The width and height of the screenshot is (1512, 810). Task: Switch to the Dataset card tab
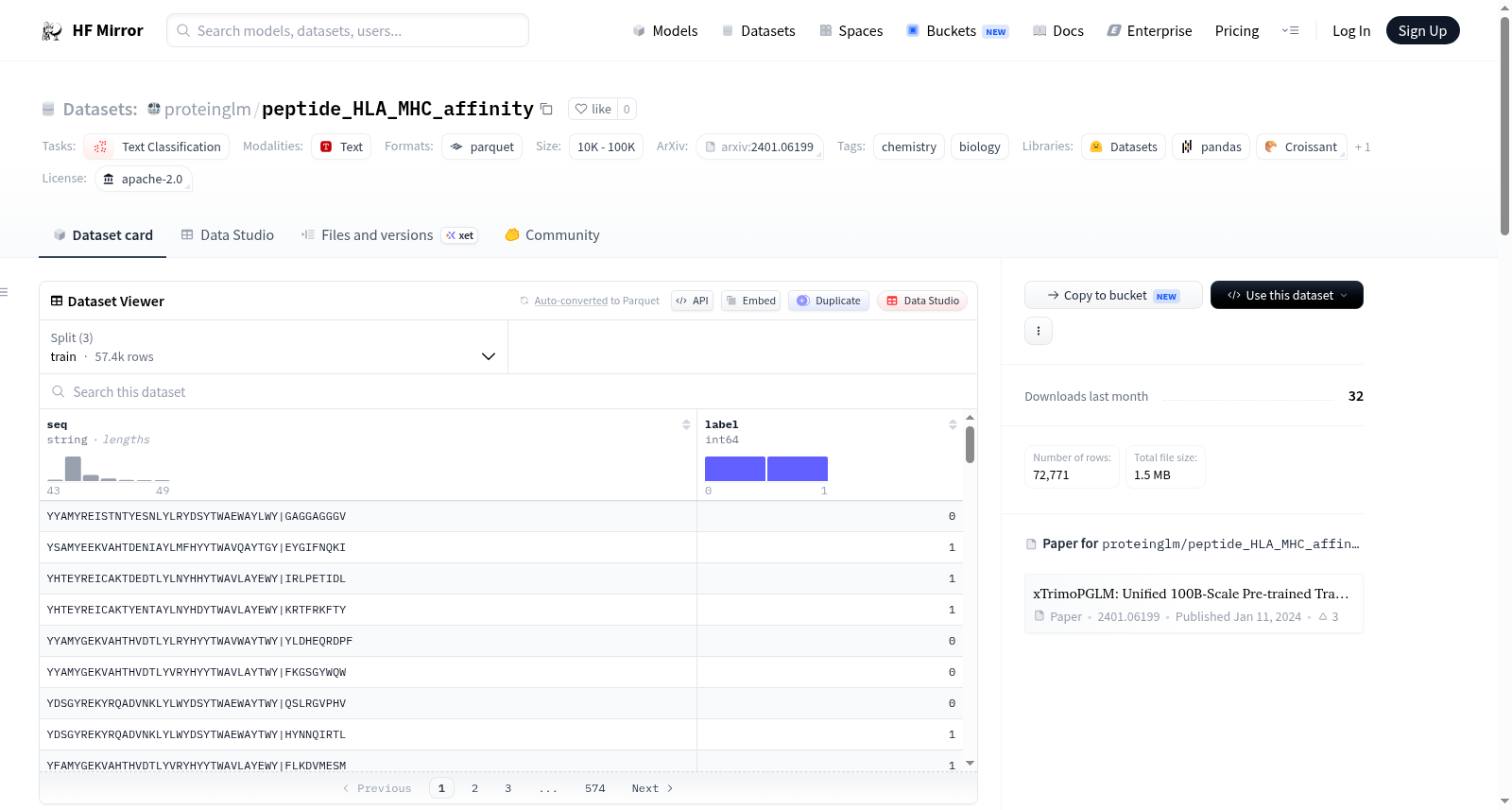click(103, 235)
